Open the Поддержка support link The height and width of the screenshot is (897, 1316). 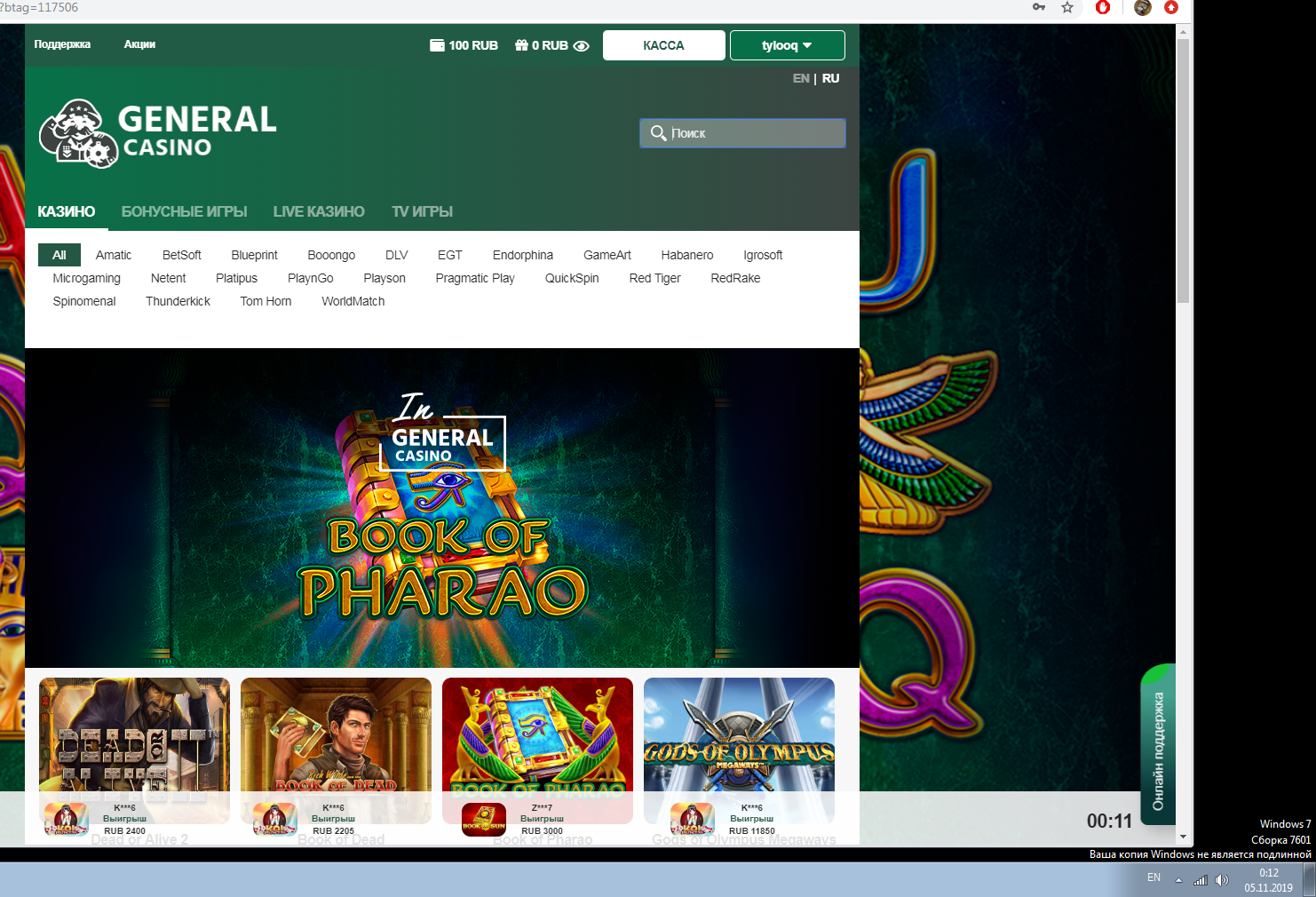pos(62,44)
